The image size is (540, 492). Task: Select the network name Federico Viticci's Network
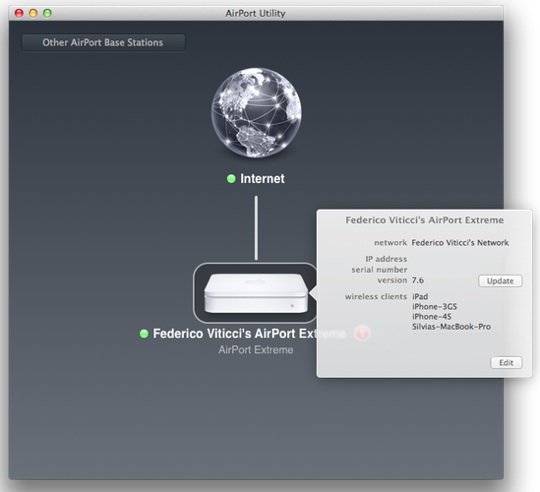coord(460,243)
